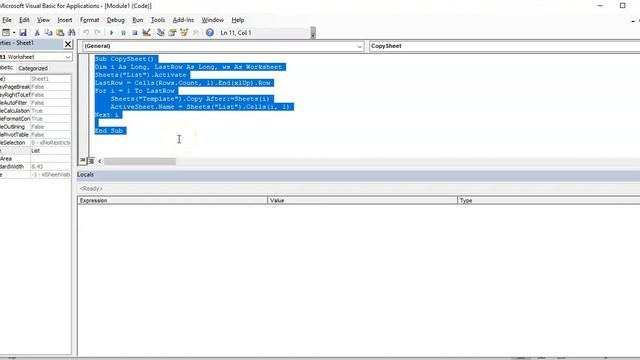Click the Expression column header

pos(172,200)
